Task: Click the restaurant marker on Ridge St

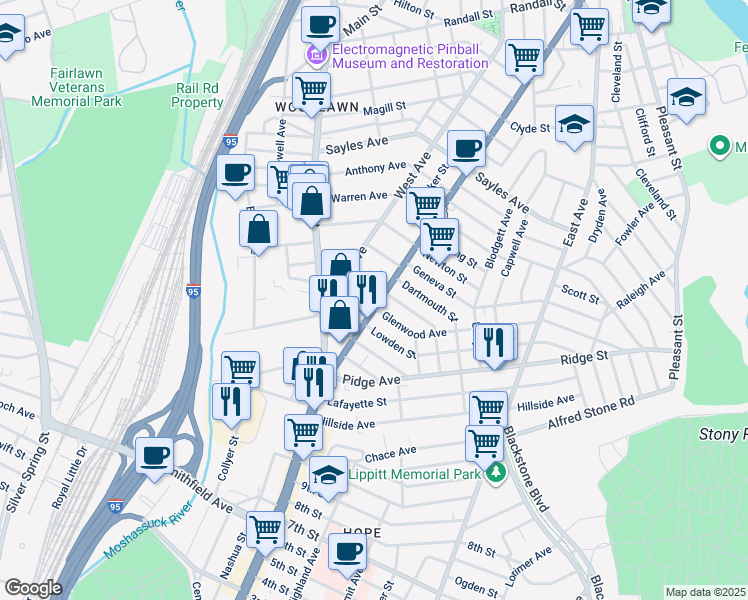Action: click(x=495, y=341)
